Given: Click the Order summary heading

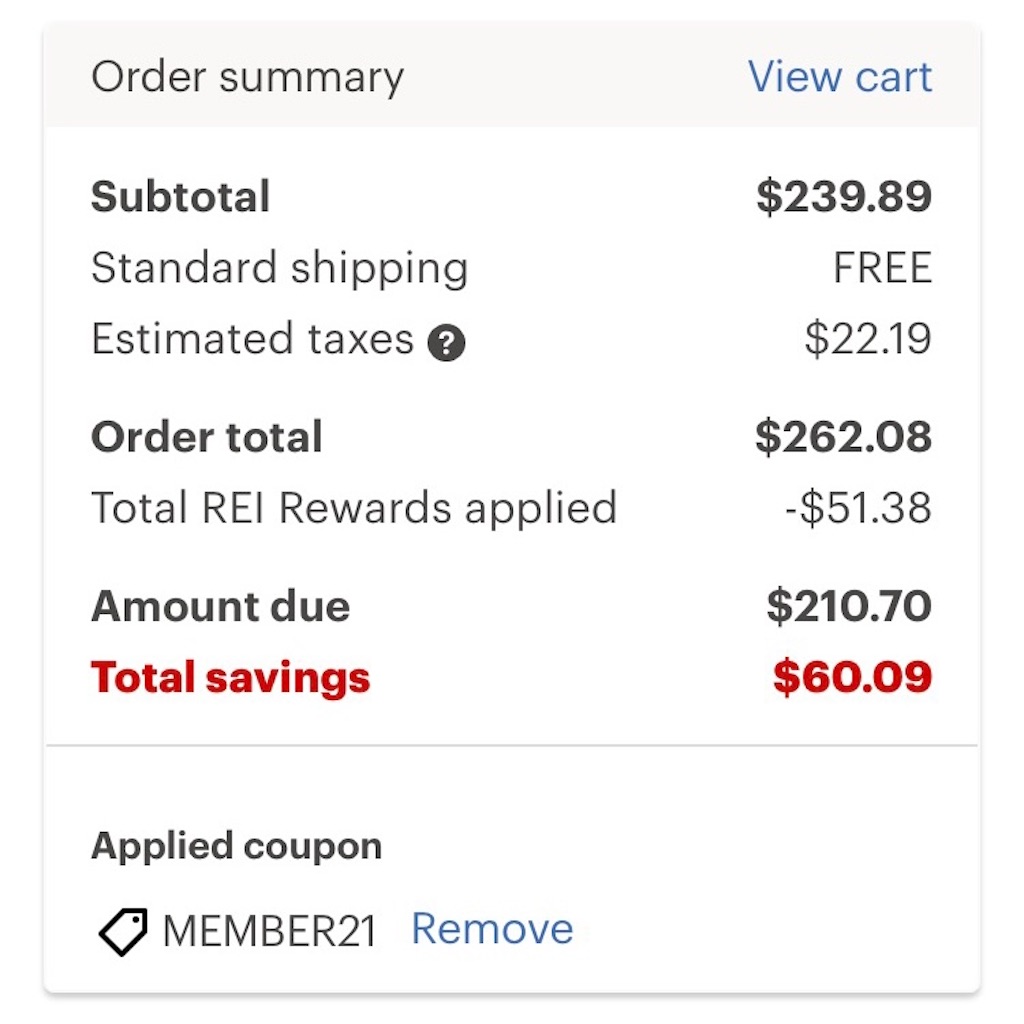Looking at the screenshot, I should 248,78.
